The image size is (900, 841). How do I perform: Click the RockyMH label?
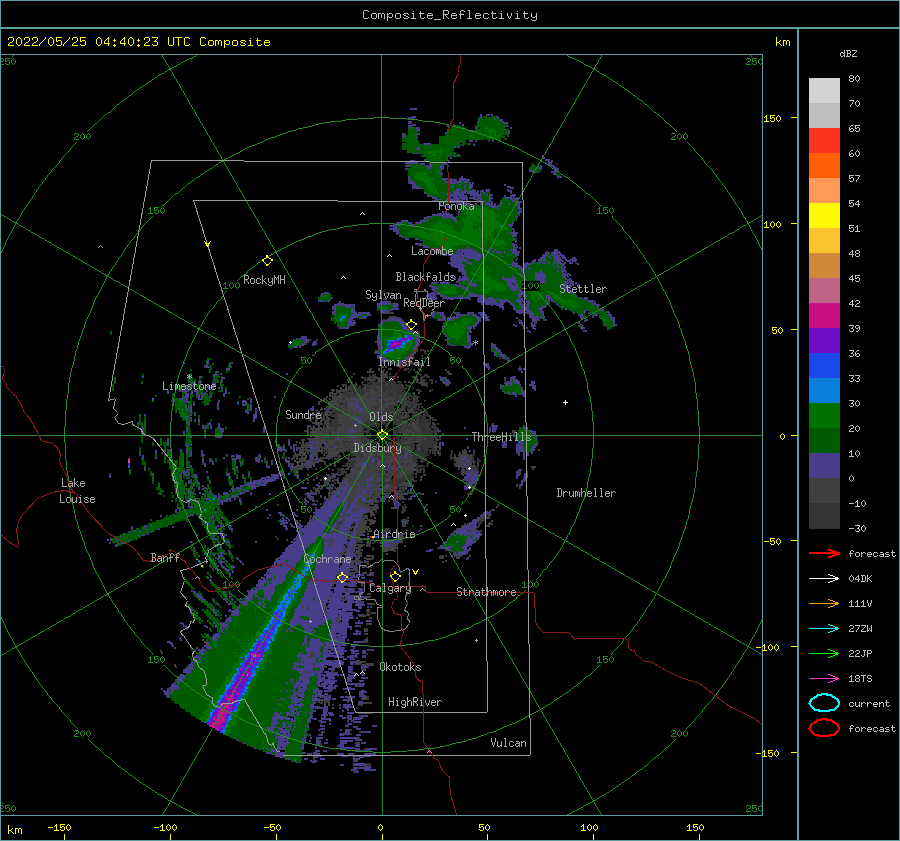tap(264, 280)
